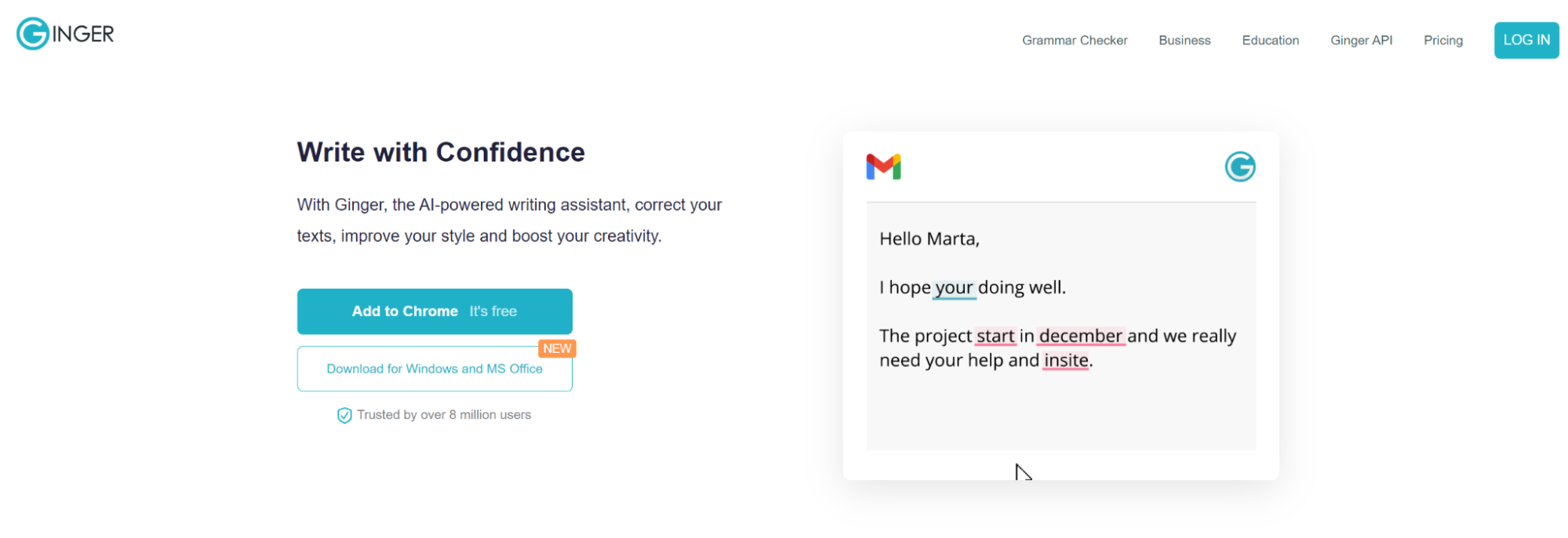
Task: Click the paragraph starting "With Ginger, the AI-powered"
Action: 510,220
